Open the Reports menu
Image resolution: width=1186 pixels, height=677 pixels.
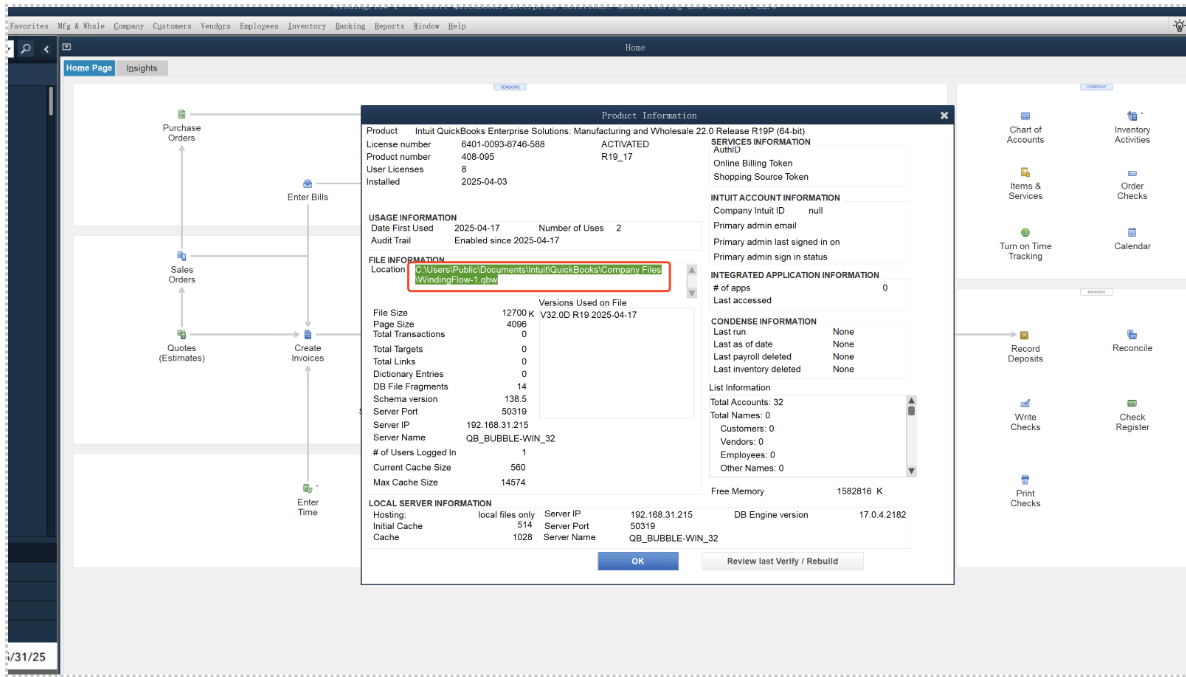(x=389, y=26)
